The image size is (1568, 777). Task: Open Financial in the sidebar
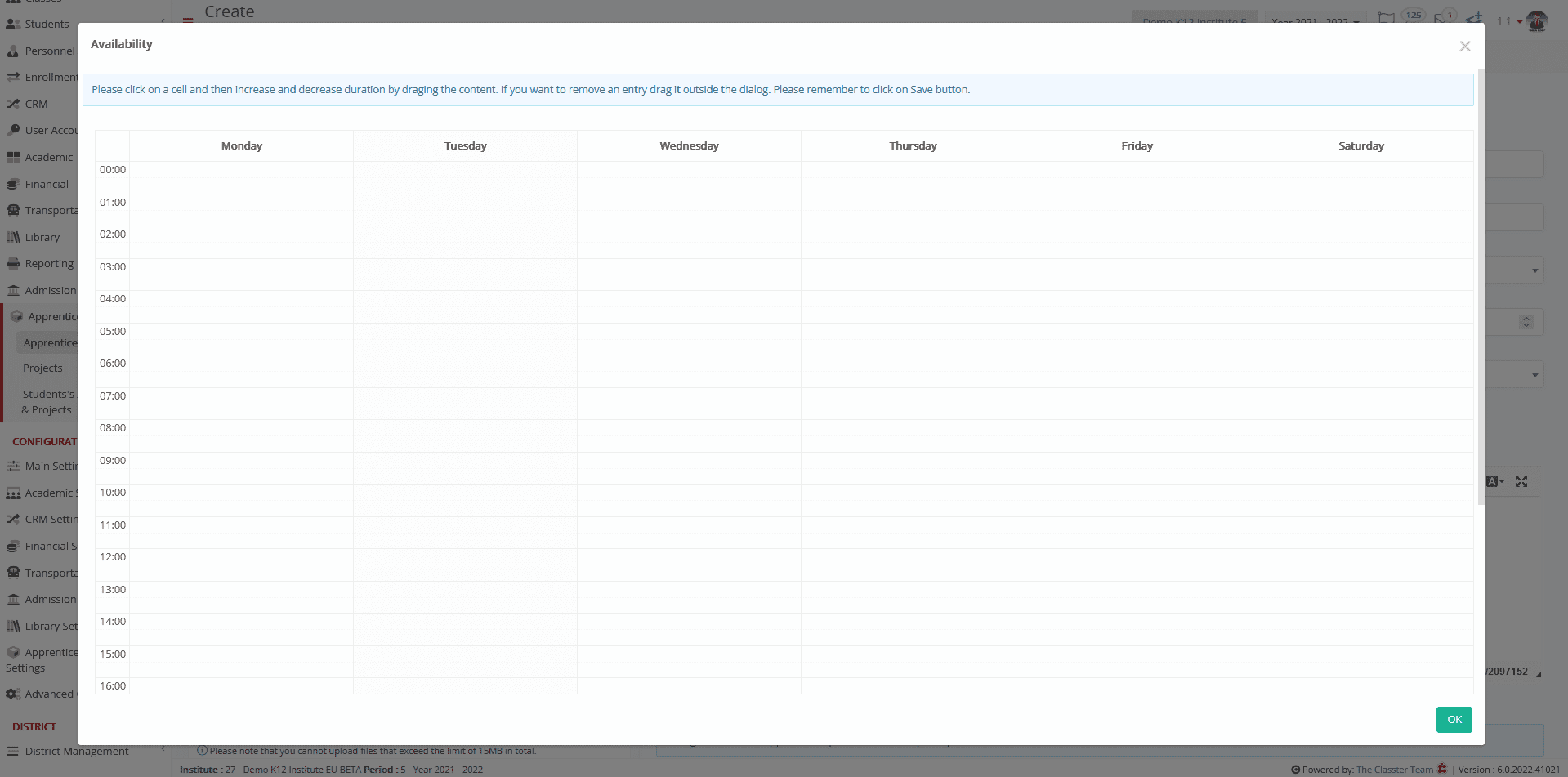47,185
